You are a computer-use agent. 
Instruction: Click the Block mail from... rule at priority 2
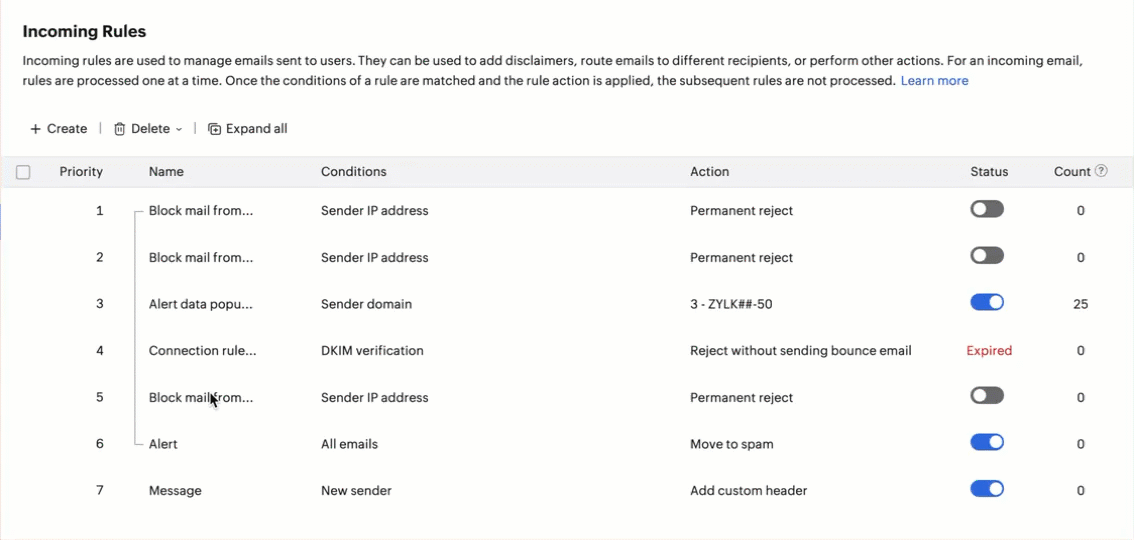(x=201, y=257)
